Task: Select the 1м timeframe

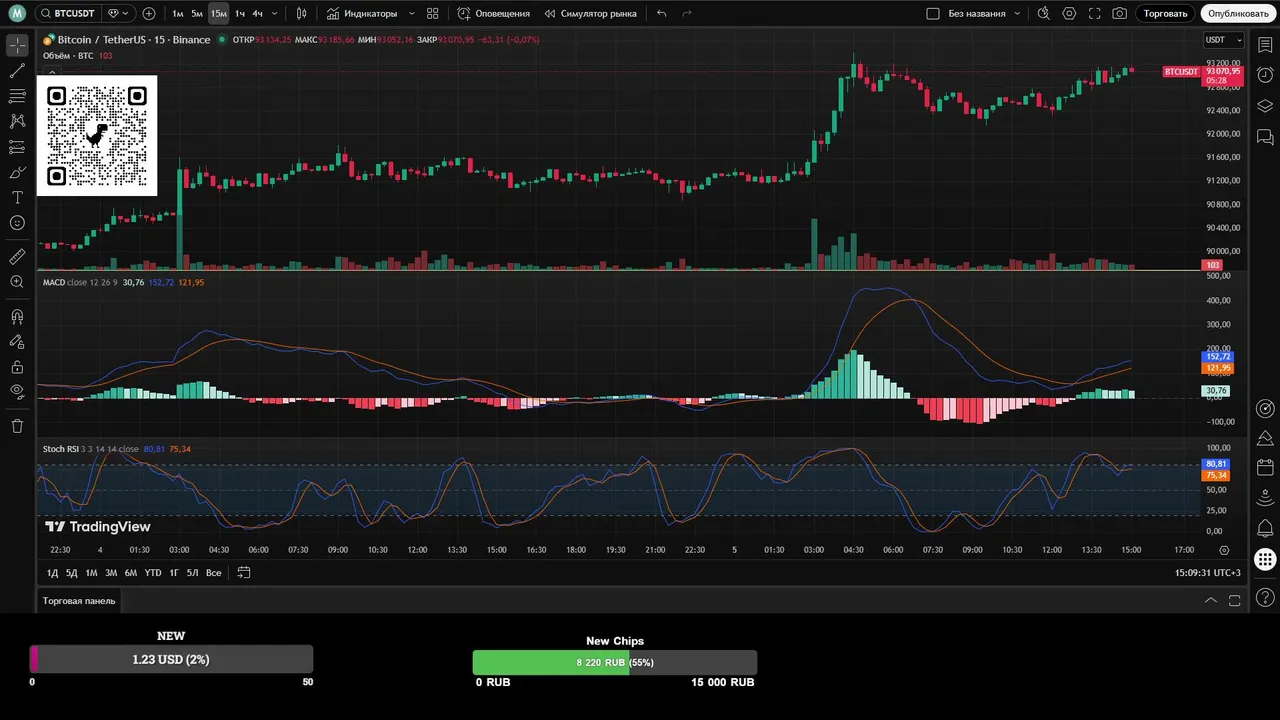Action: (x=178, y=14)
